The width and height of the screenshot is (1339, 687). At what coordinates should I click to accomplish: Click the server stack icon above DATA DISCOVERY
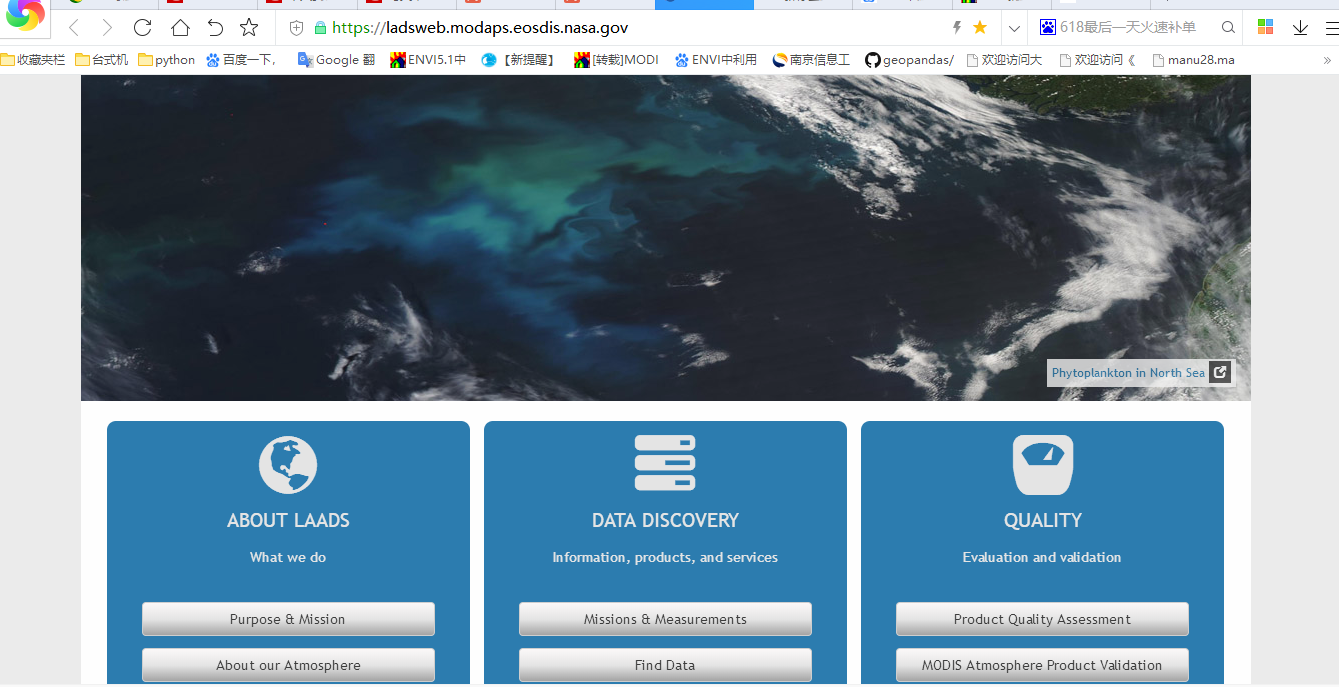[664, 463]
